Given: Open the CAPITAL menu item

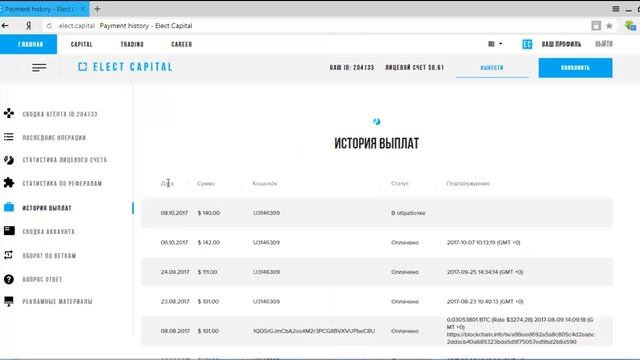Looking at the screenshot, I should pyautogui.click(x=82, y=44).
